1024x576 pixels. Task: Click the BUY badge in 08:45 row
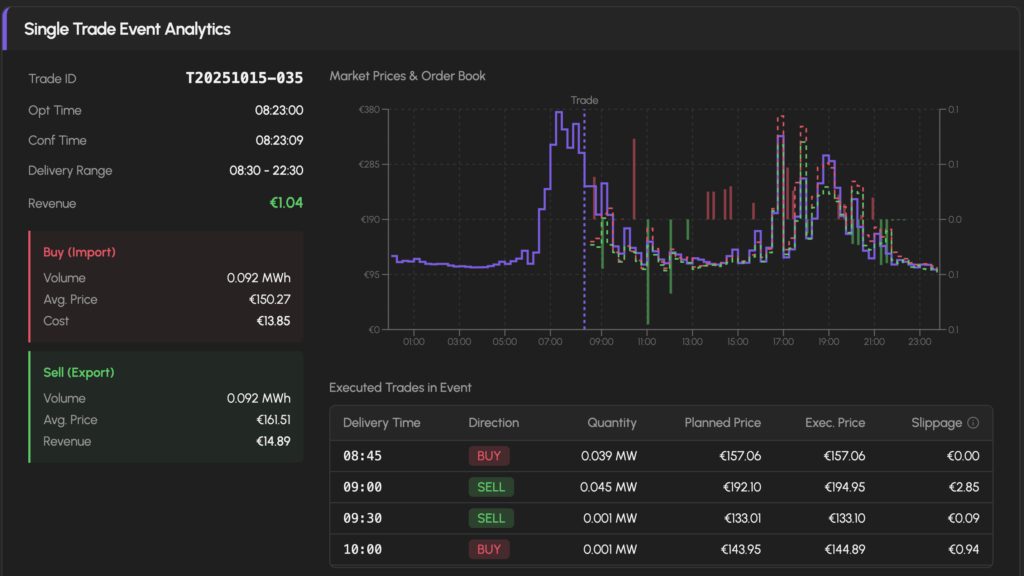489,456
